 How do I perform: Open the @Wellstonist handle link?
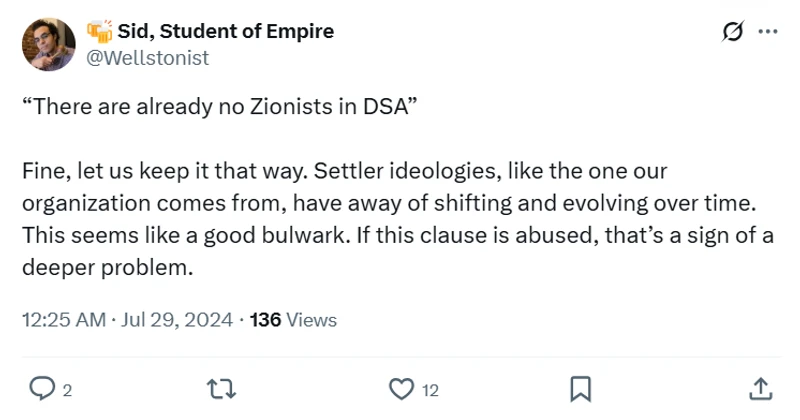click(x=149, y=57)
